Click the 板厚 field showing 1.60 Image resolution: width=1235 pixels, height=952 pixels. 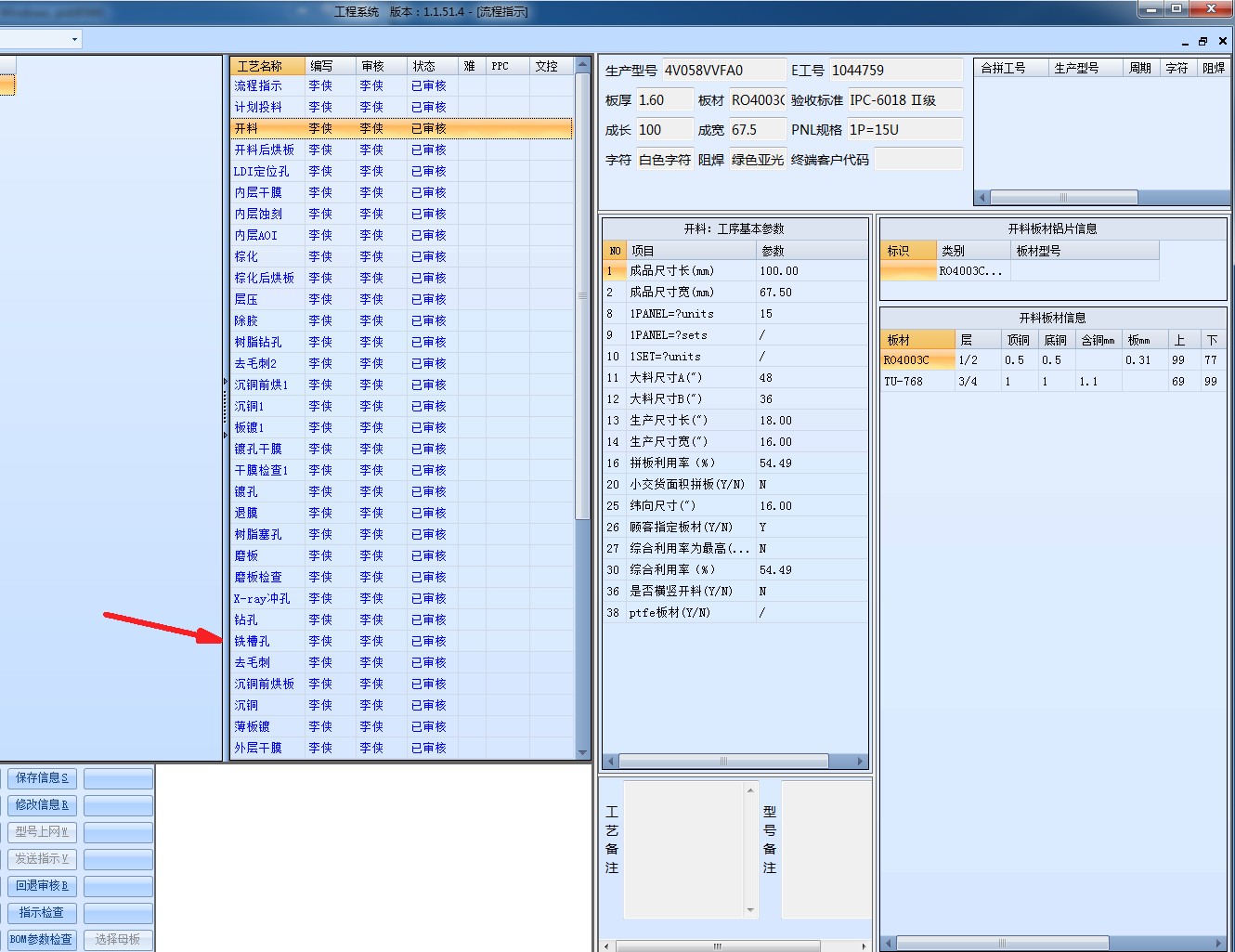664,100
